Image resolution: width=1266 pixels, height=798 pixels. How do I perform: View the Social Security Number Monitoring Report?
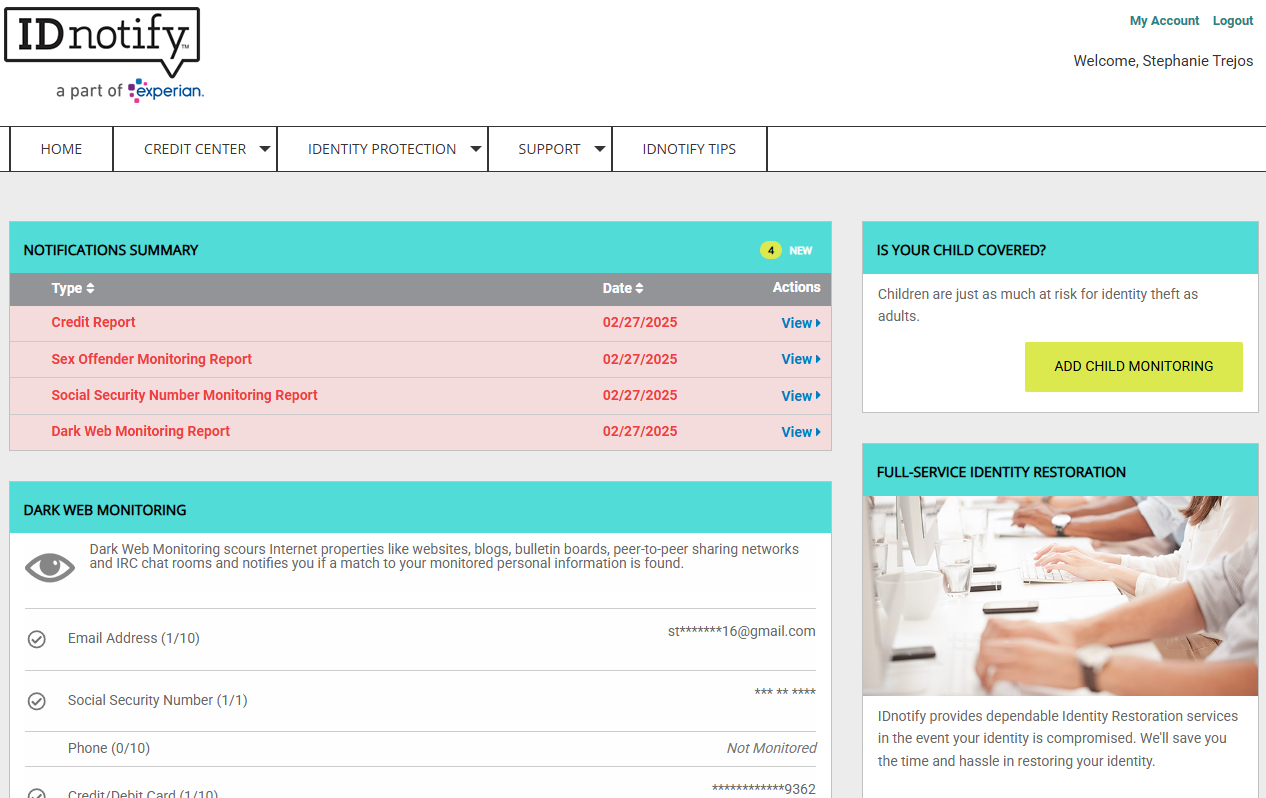801,396
